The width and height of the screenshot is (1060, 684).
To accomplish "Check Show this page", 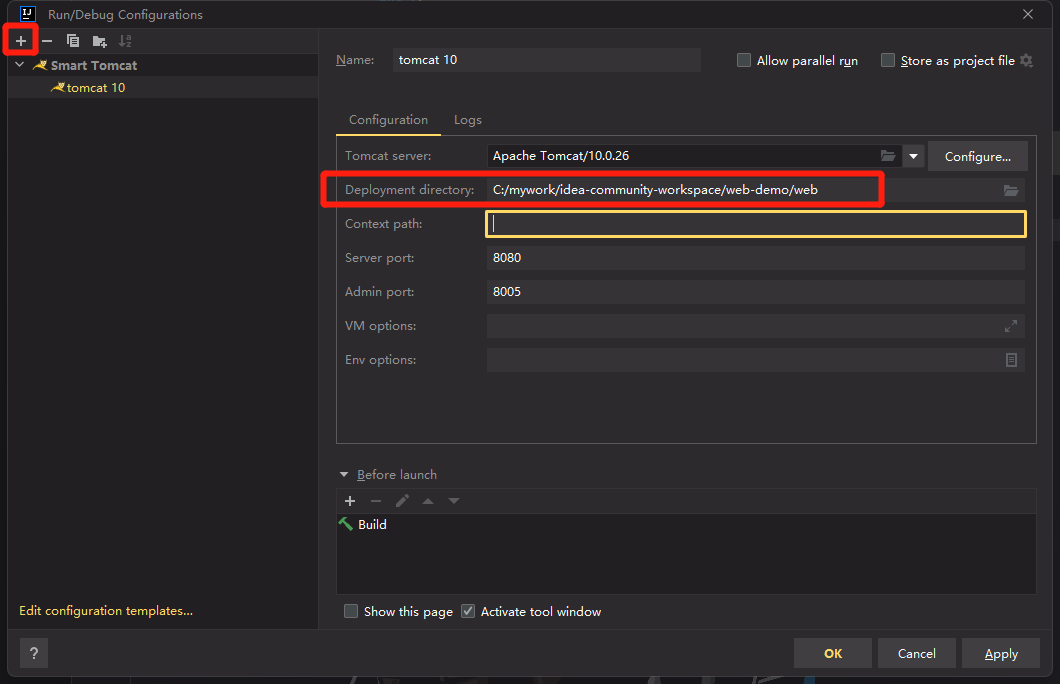I will (351, 611).
